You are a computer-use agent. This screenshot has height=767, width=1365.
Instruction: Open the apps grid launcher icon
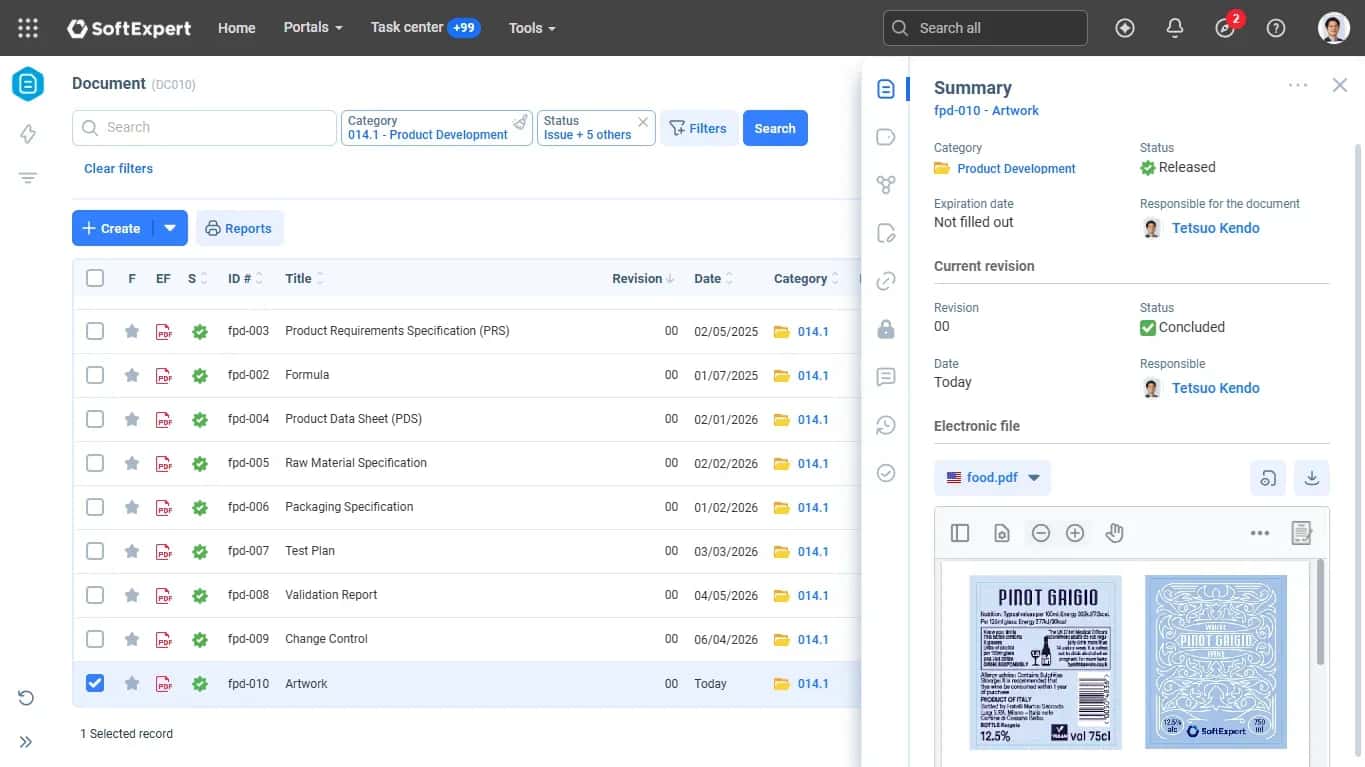[x=28, y=28]
